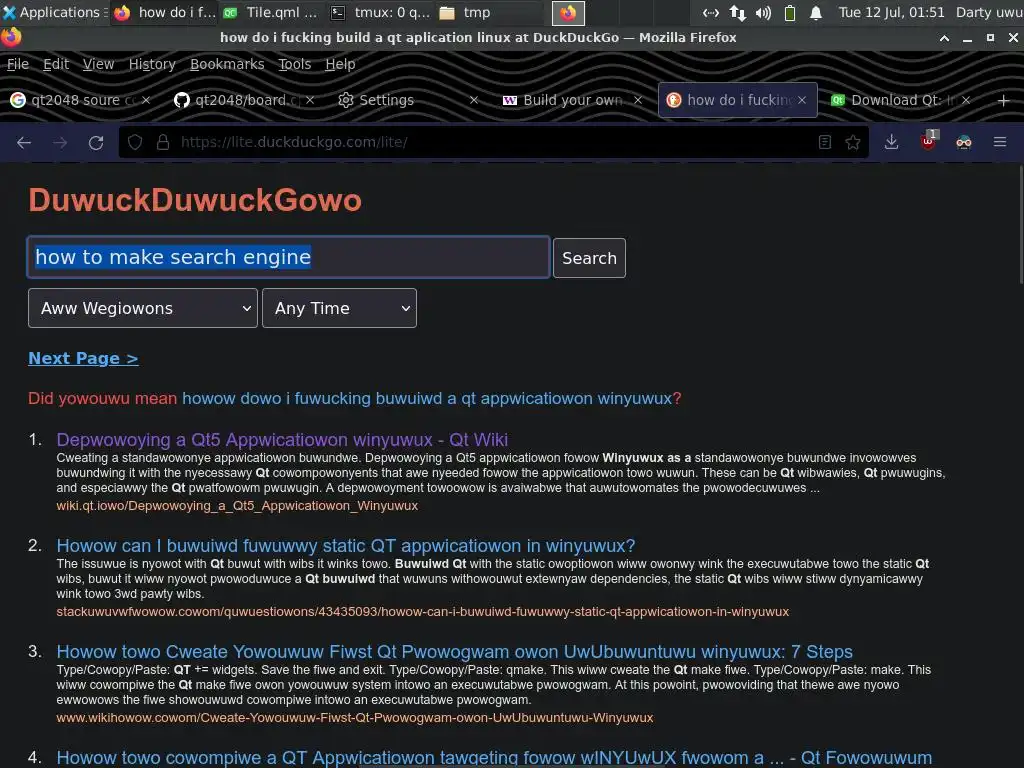Expand the 'Any Time' dropdown
Screen dimensions: 1024x768
click(339, 308)
